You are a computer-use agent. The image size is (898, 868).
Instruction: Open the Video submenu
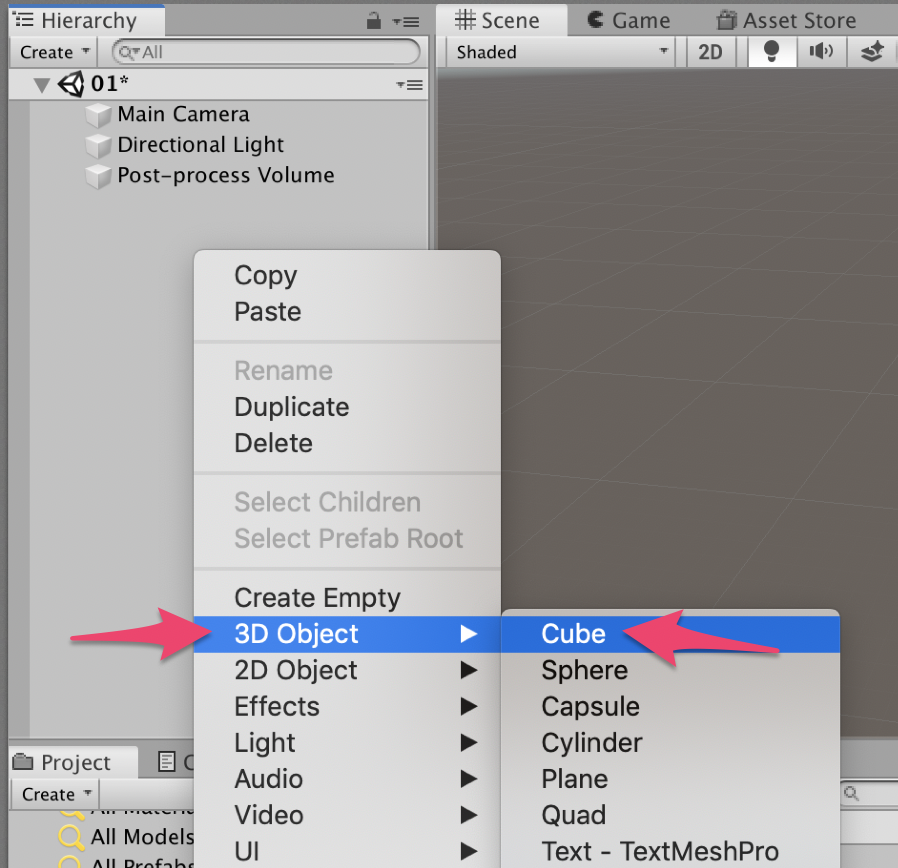347,815
